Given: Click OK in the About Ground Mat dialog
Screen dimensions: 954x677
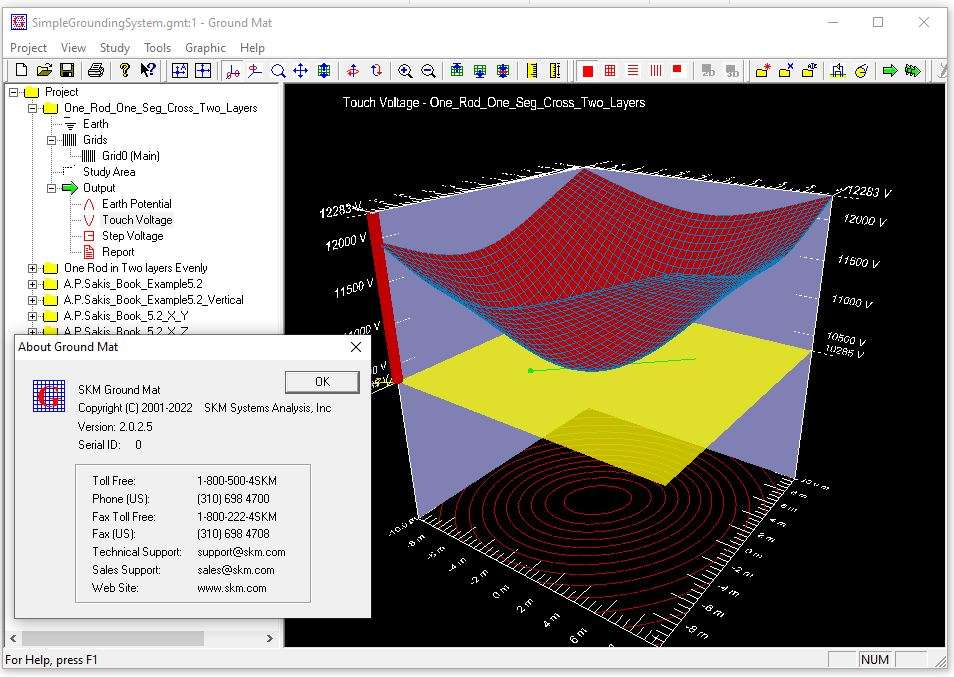Looking at the screenshot, I should pos(322,382).
